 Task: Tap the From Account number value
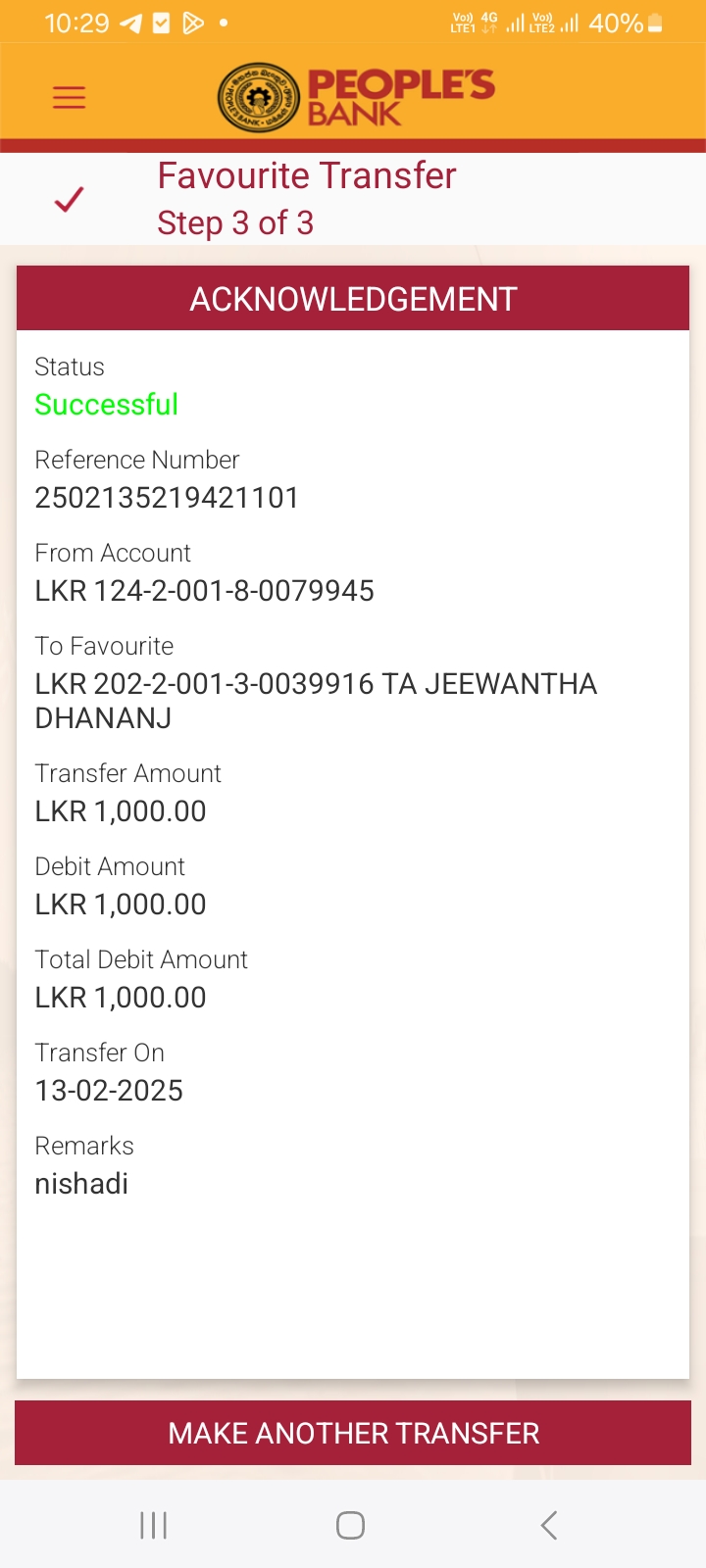(x=204, y=591)
